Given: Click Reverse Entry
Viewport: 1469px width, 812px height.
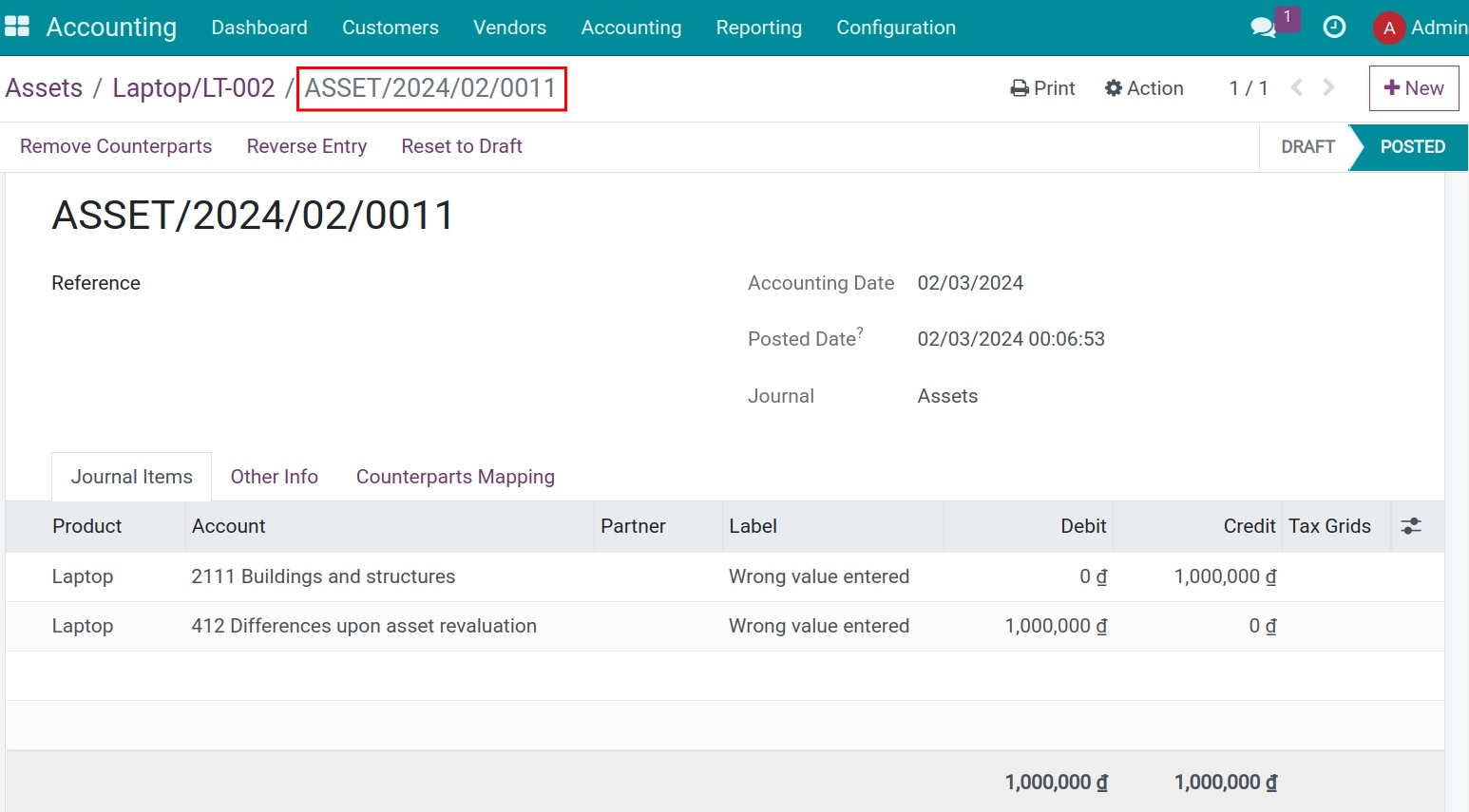Looking at the screenshot, I should pyautogui.click(x=306, y=146).
